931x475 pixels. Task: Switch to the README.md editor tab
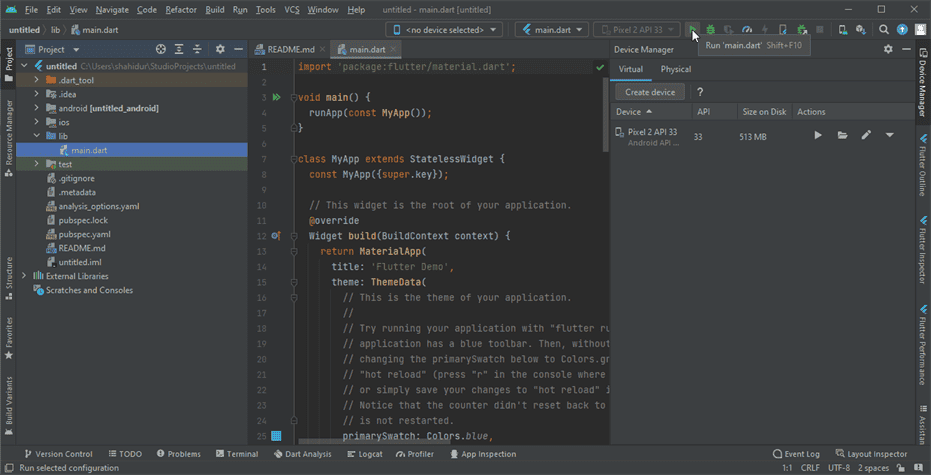coord(290,49)
